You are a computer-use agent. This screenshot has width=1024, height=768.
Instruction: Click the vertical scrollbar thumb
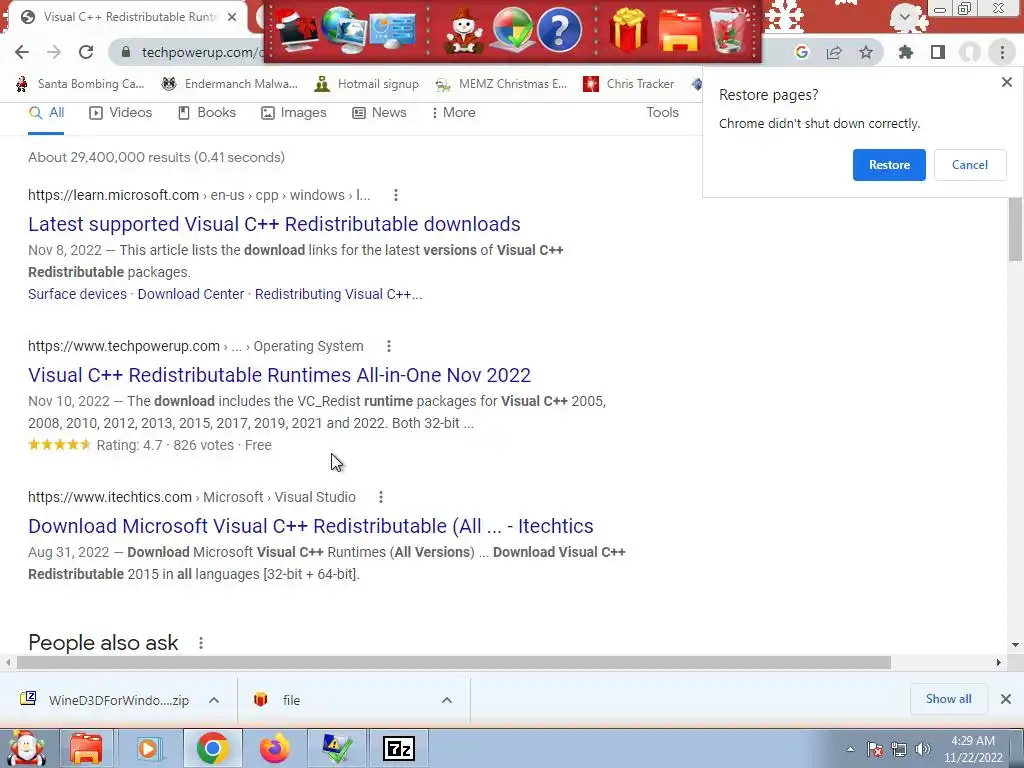(x=1015, y=229)
